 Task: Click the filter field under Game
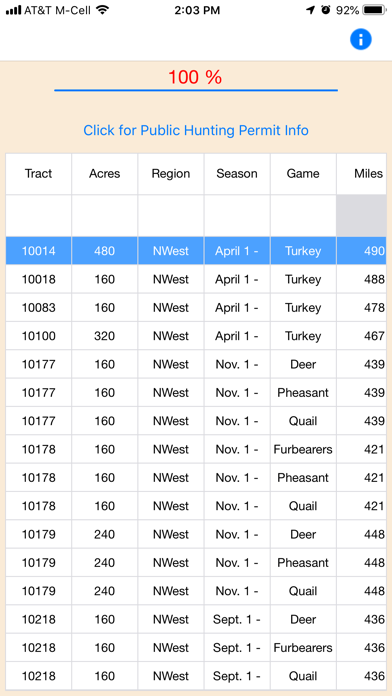tap(303, 215)
